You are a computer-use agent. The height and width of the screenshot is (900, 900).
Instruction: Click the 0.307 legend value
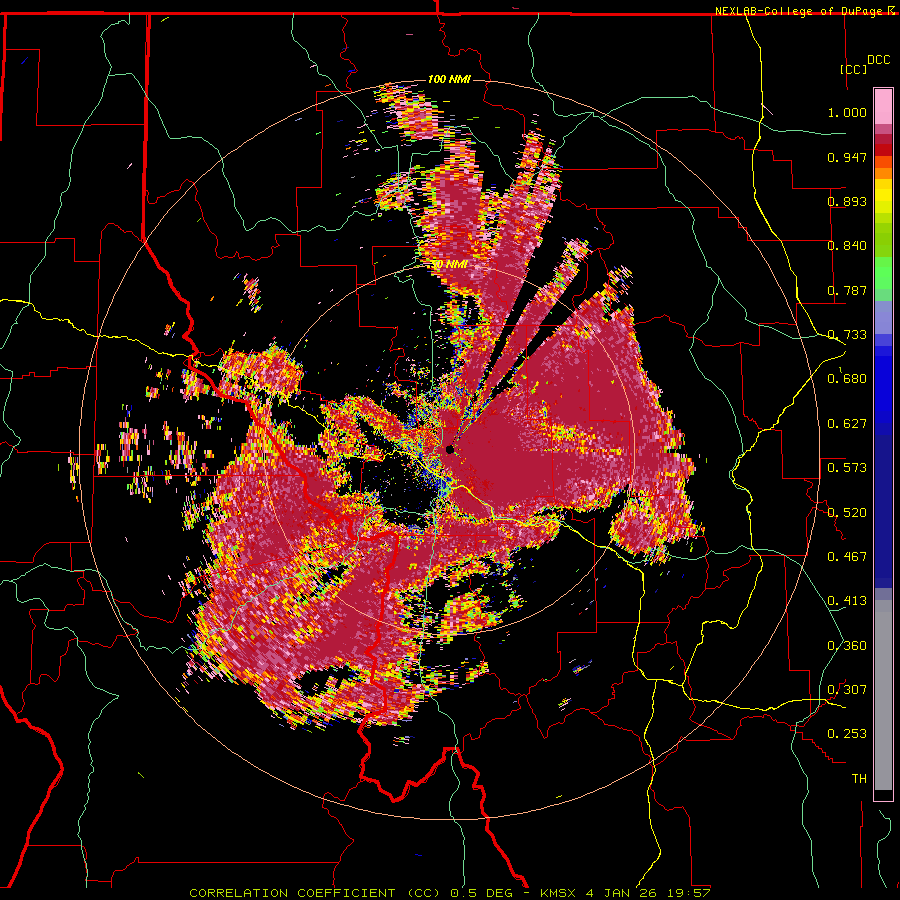coord(847,689)
